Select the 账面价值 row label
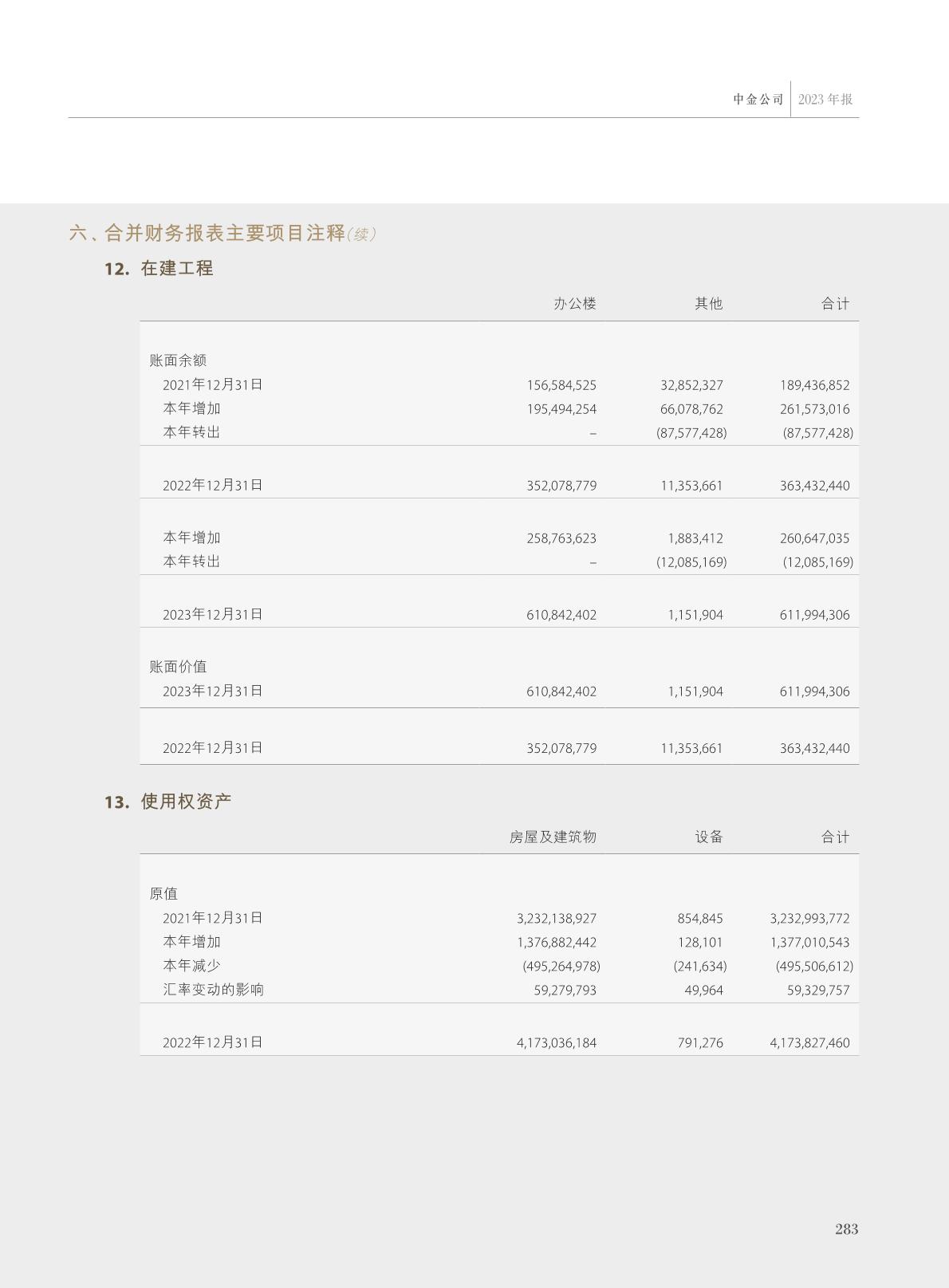The image size is (949, 1288). (x=178, y=667)
